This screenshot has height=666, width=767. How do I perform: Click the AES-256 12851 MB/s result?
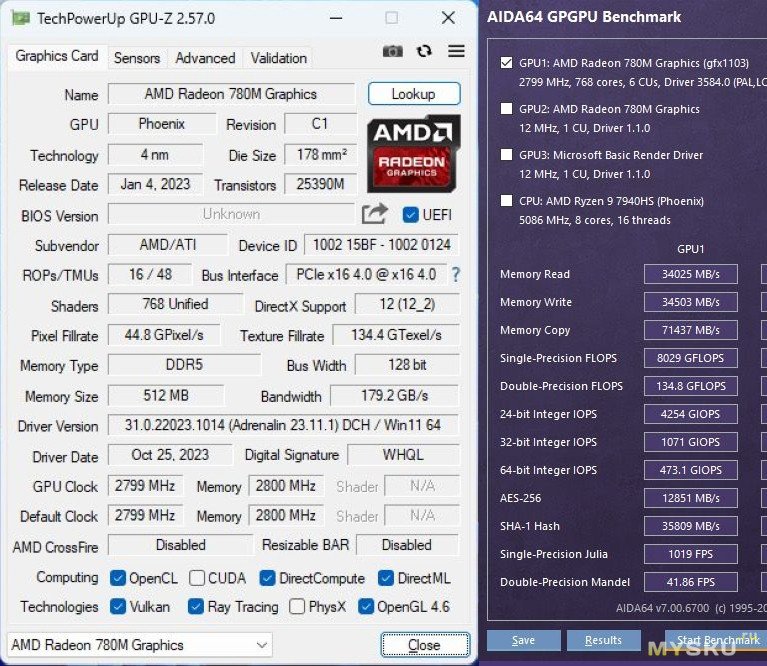[x=691, y=498]
